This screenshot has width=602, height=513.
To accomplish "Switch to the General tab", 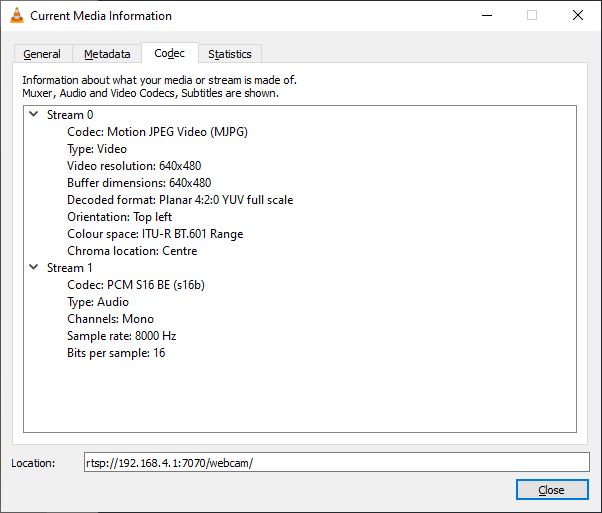I will pos(42,54).
